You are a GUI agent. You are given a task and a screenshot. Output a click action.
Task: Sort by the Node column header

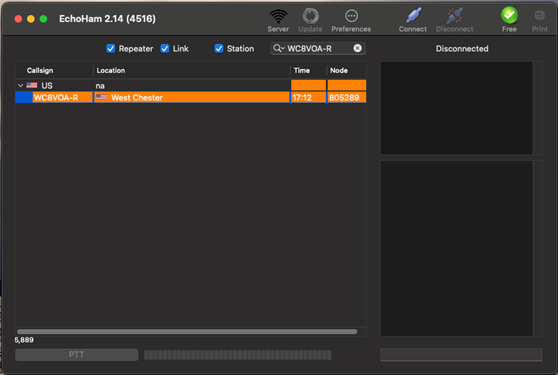click(x=346, y=70)
